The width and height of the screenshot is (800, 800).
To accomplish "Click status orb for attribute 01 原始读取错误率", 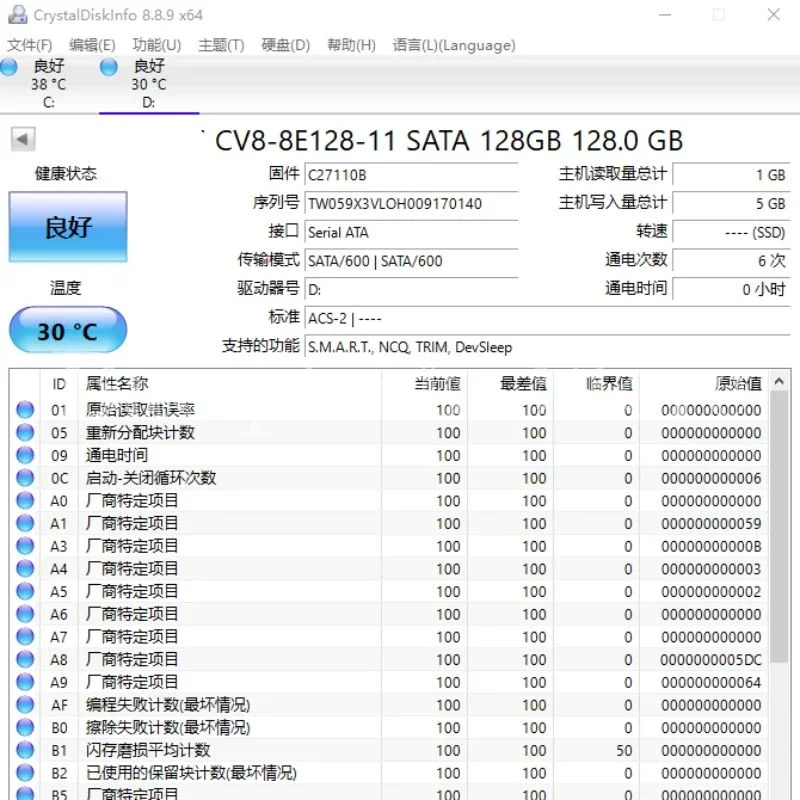I will click(x=25, y=410).
